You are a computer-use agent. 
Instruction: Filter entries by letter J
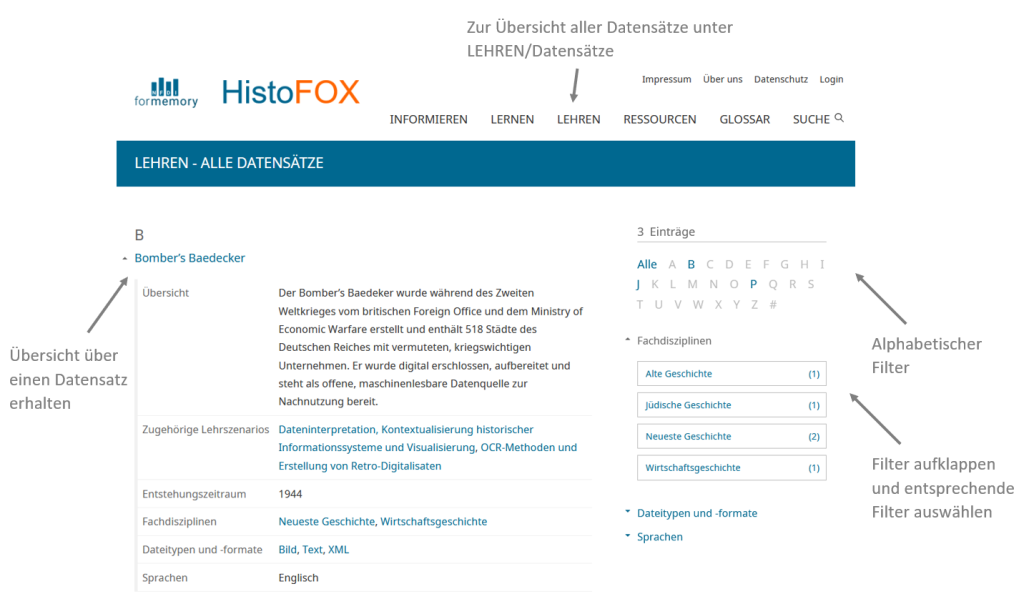point(640,284)
